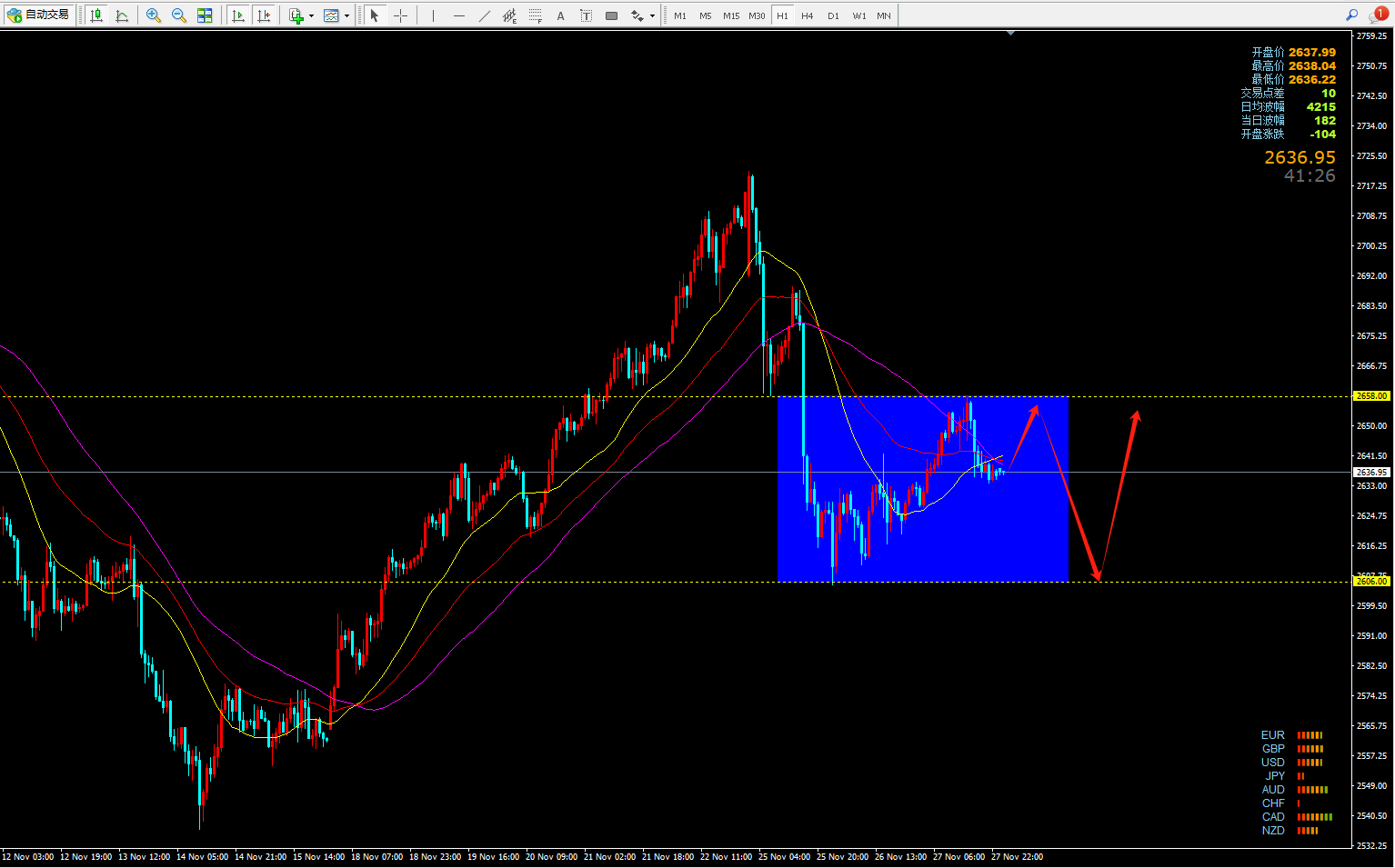Switch timeframe to M30

coord(757,15)
